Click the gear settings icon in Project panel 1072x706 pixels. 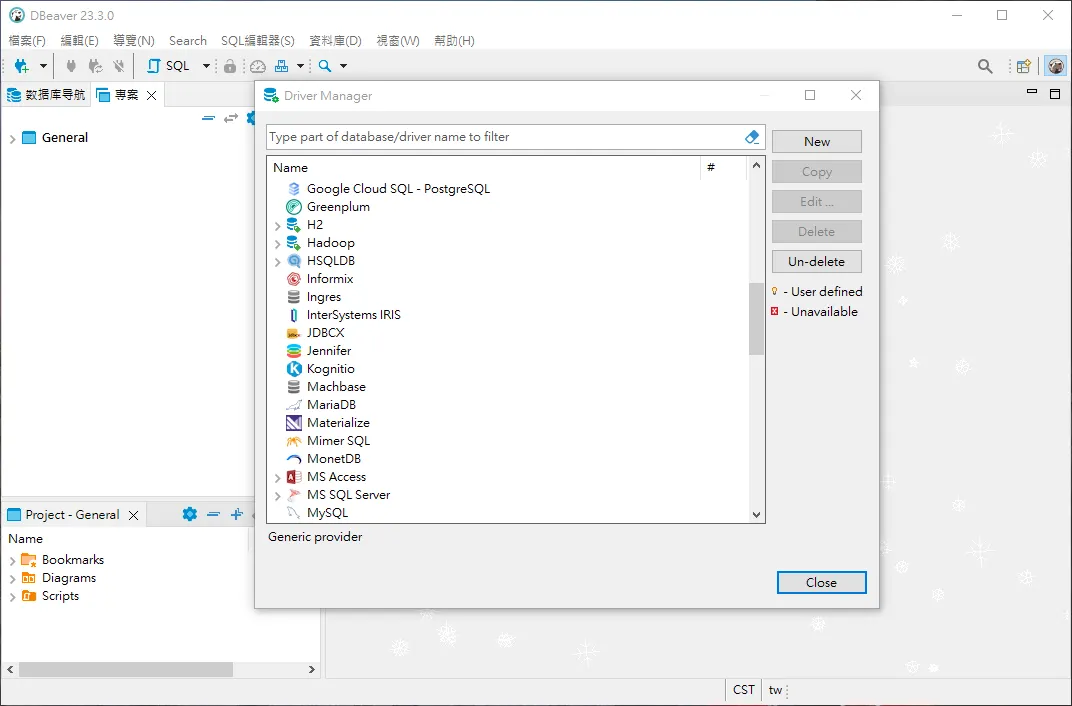(189, 514)
